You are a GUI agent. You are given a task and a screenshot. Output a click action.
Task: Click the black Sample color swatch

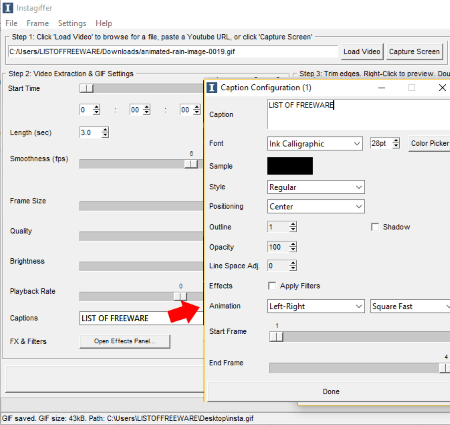[290, 166]
